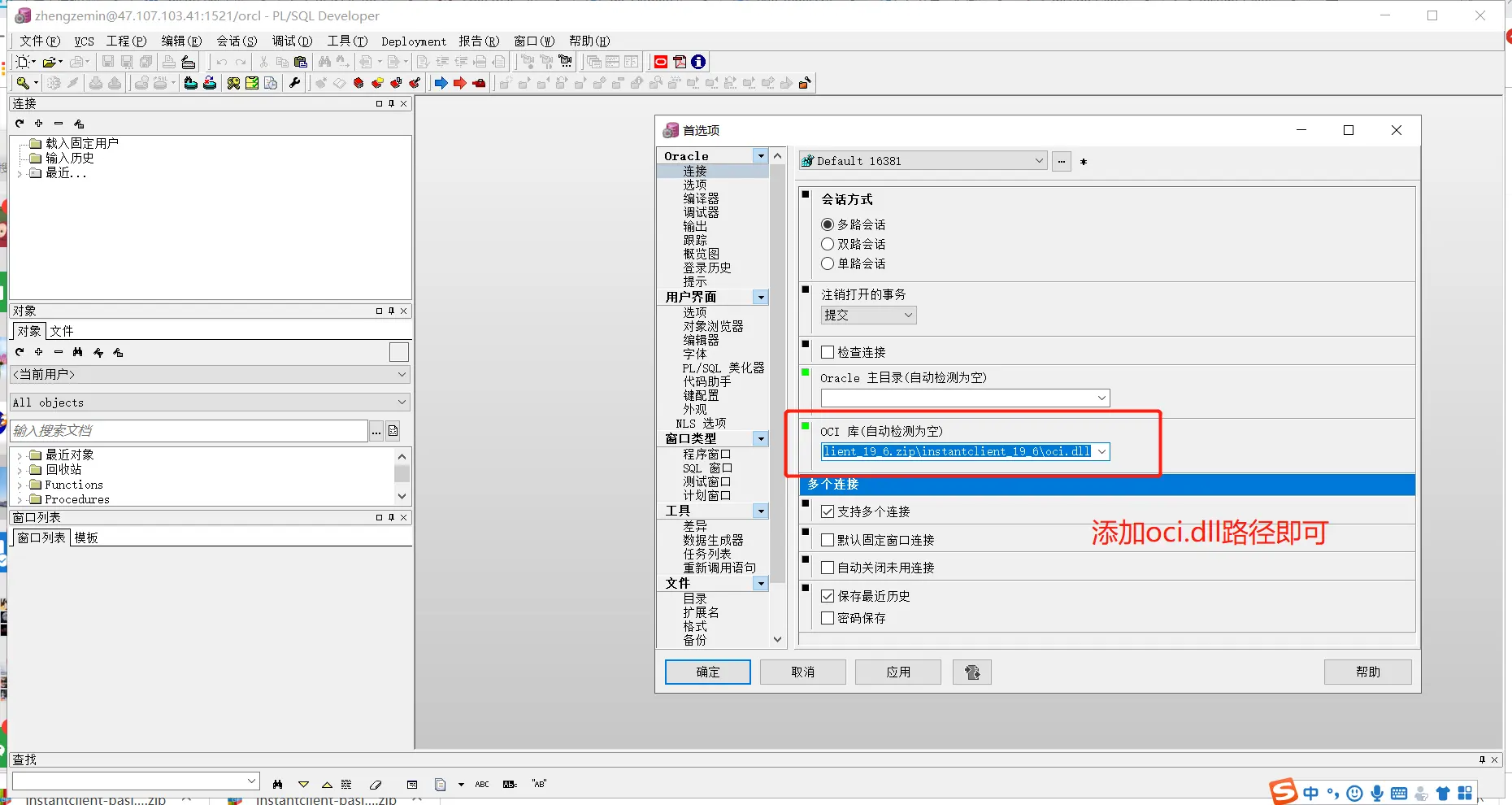Click the red right arrow toolbar icon
Viewport: 1512px width, 805px height.
click(460, 83)
